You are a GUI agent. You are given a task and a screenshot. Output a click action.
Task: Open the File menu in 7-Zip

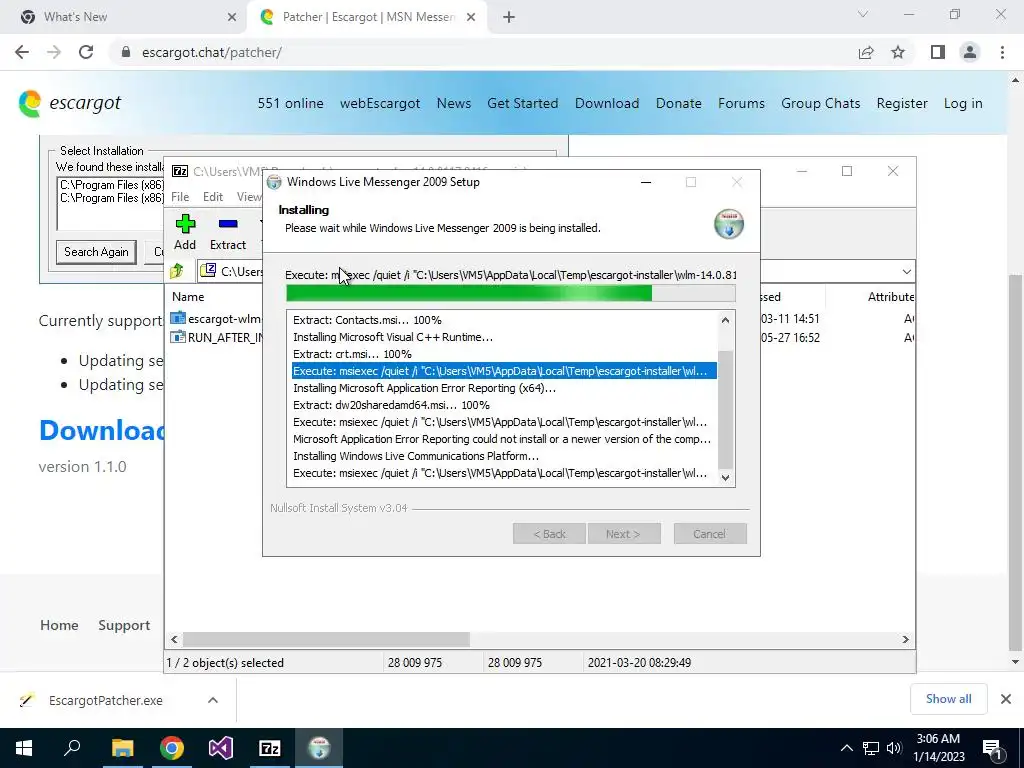(x=180, y=197)
